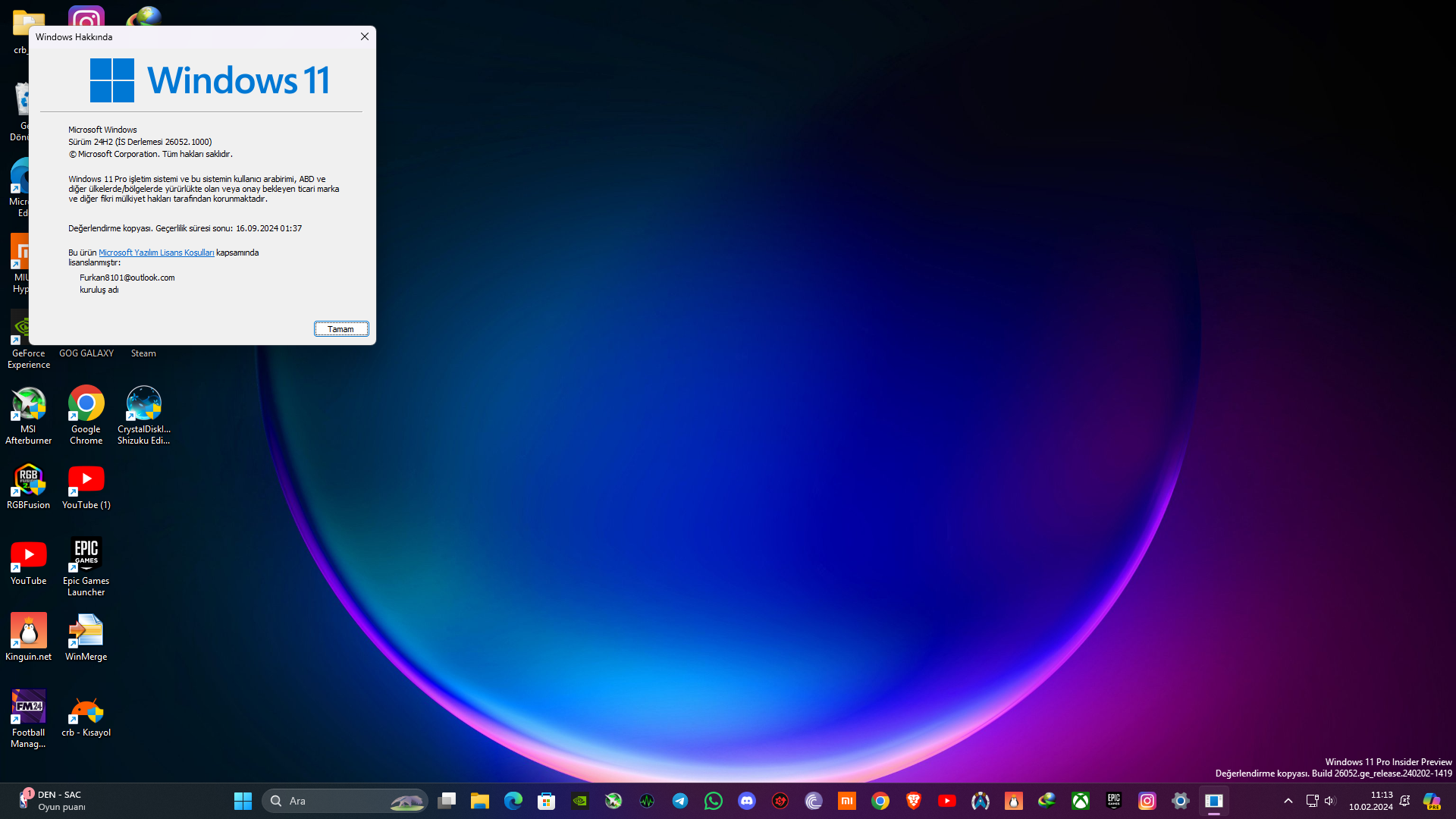The image size is (1456, 819).
Task: Launch Epic Games Launcher desktop shortcut
Action: click(x=86, y=566)
